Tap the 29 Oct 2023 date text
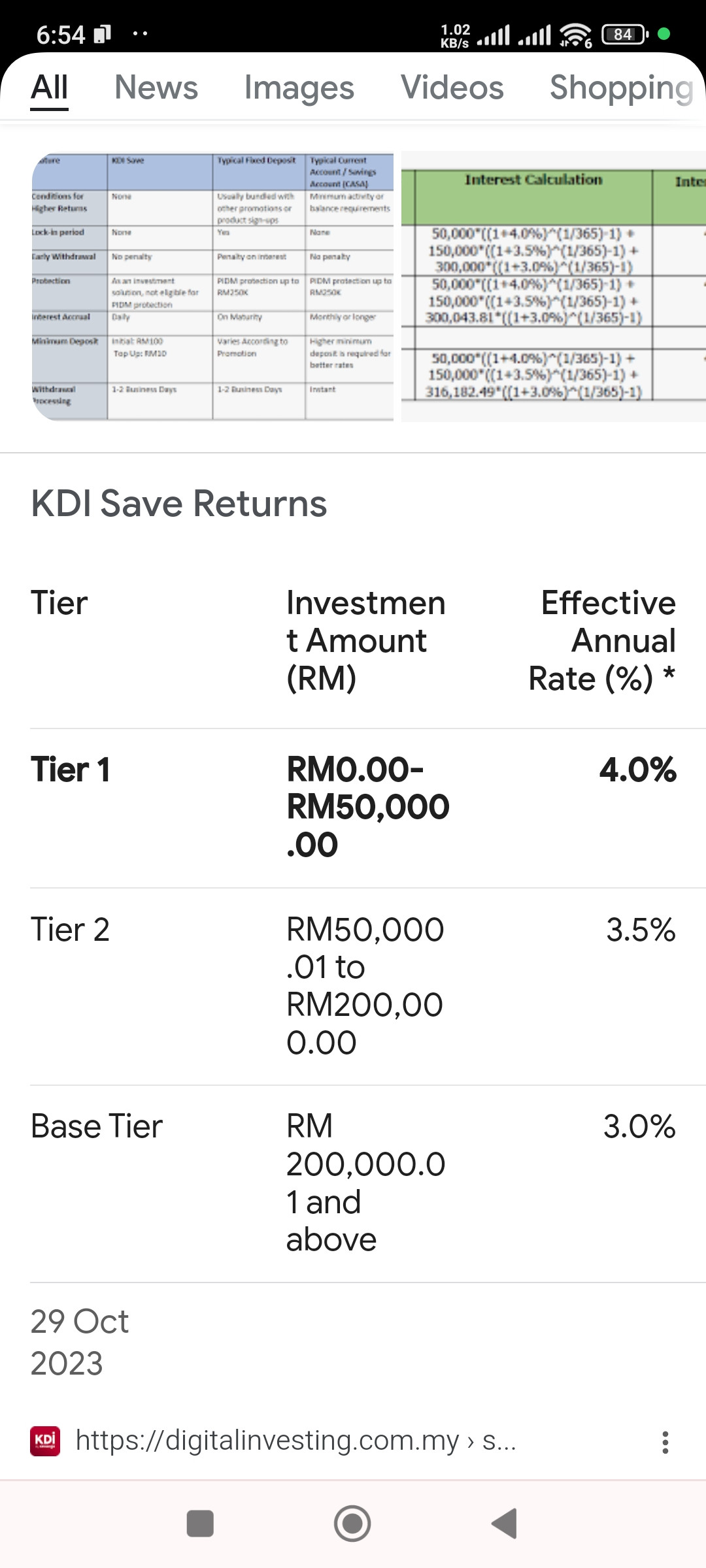 (80, 1343)
